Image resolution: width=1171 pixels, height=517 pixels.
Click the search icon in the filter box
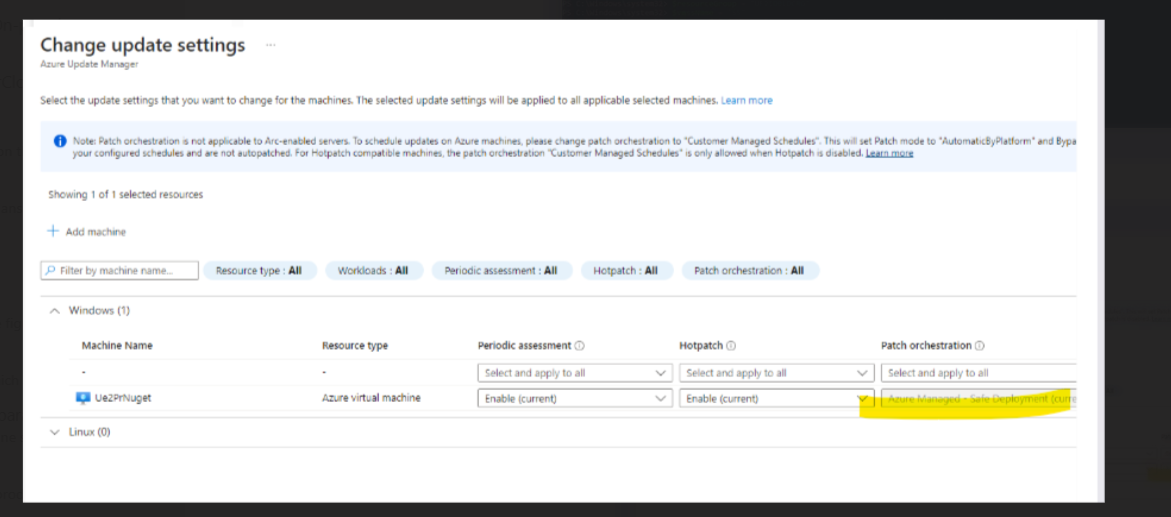point(51,270)
